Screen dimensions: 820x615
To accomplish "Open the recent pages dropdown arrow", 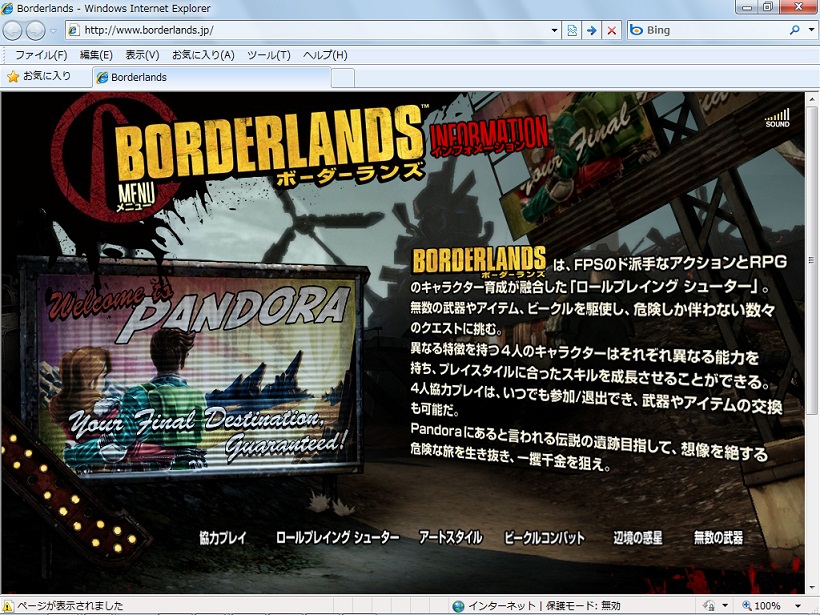I will pos(53,31).
